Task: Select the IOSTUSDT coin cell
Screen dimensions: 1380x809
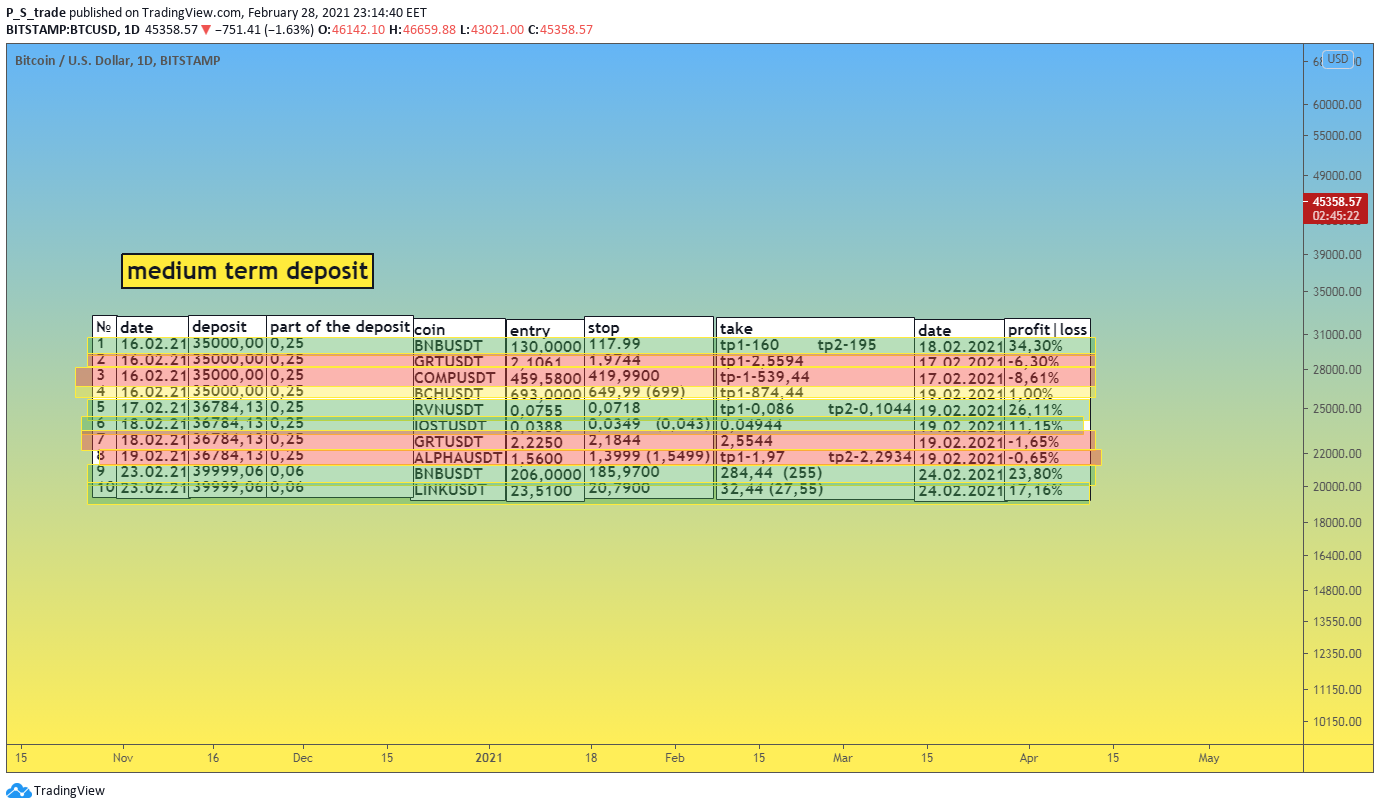Action: click(x=451, y=426)
